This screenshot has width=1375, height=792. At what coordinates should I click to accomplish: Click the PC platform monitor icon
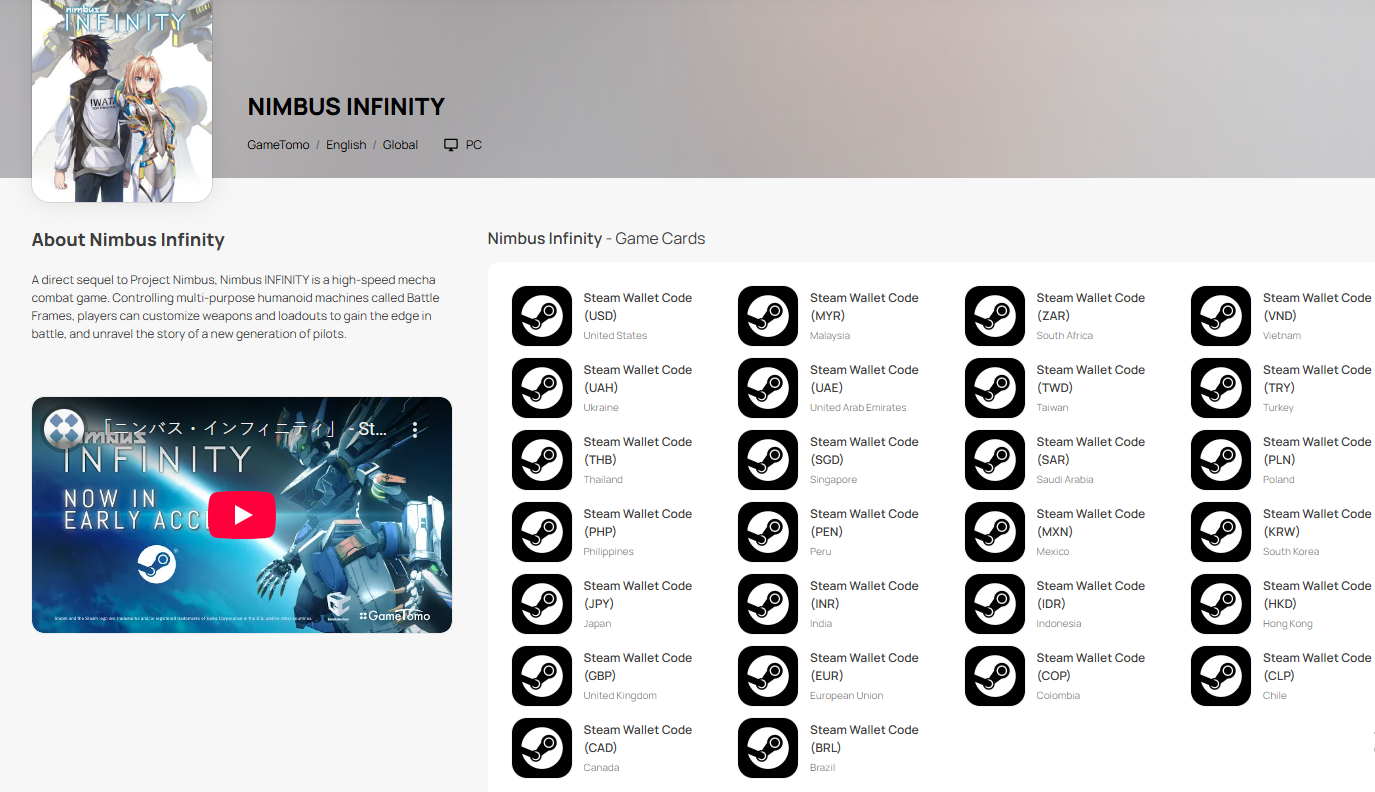pos(451,145)
